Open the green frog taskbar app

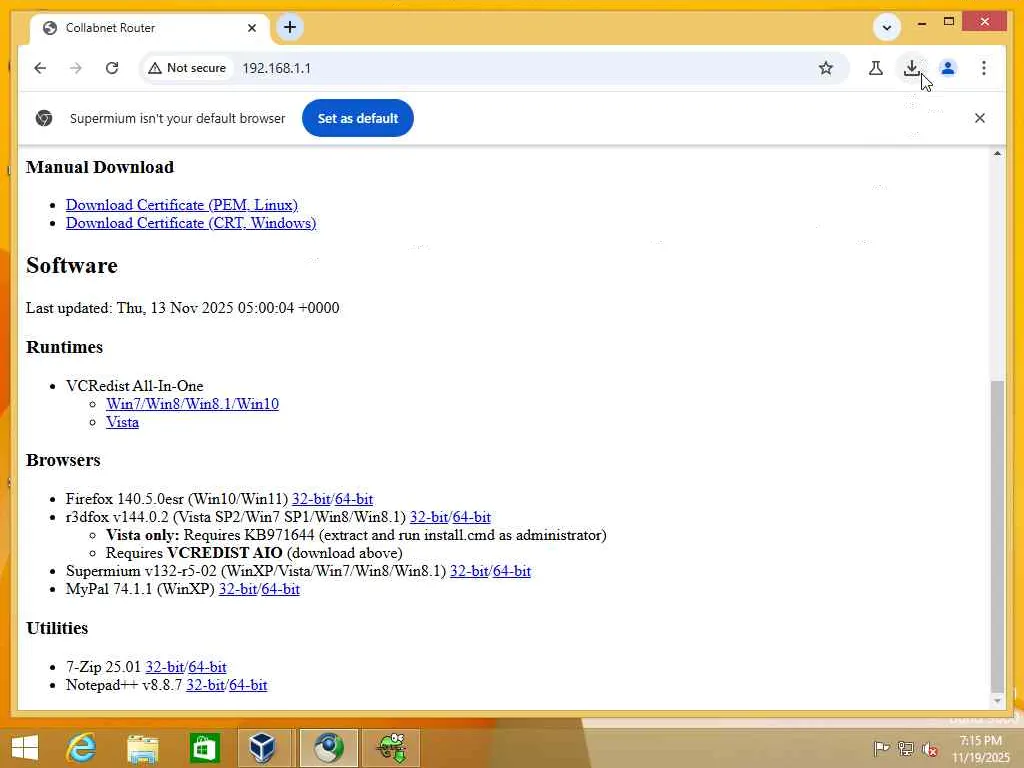(x=391, y=748)
